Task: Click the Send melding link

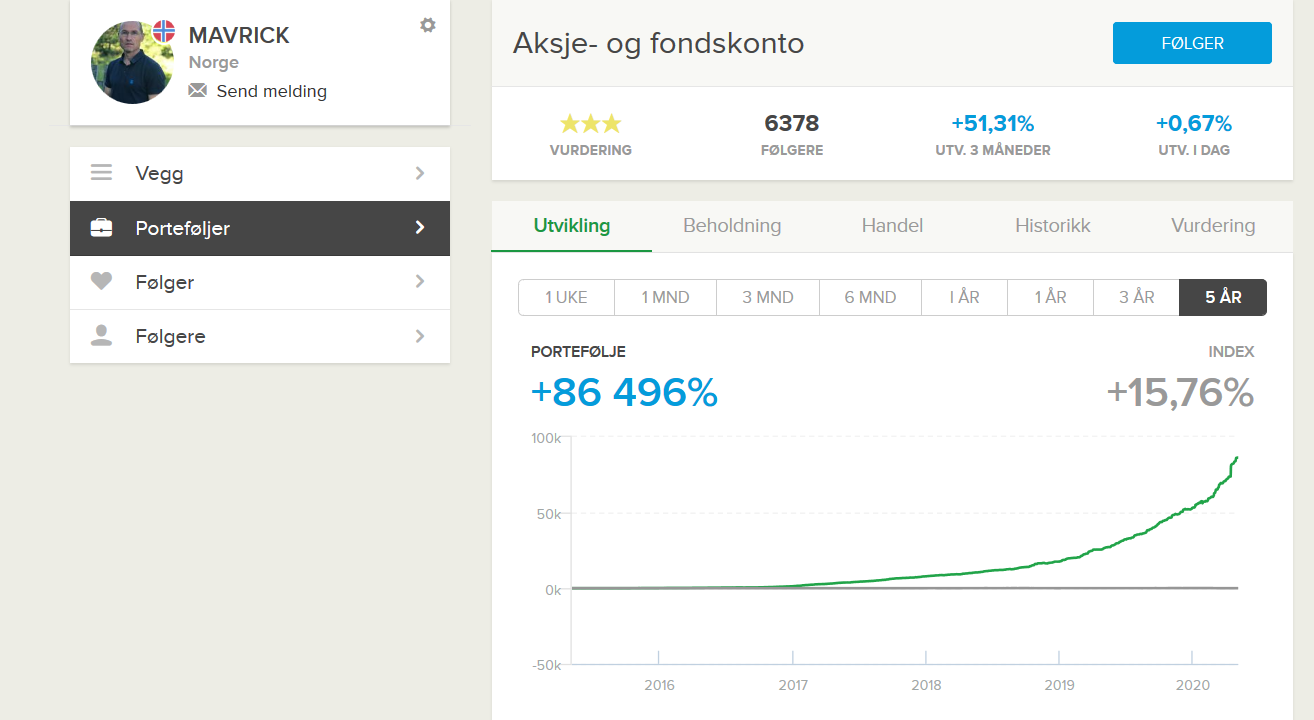Action: [x=271, y=91]
